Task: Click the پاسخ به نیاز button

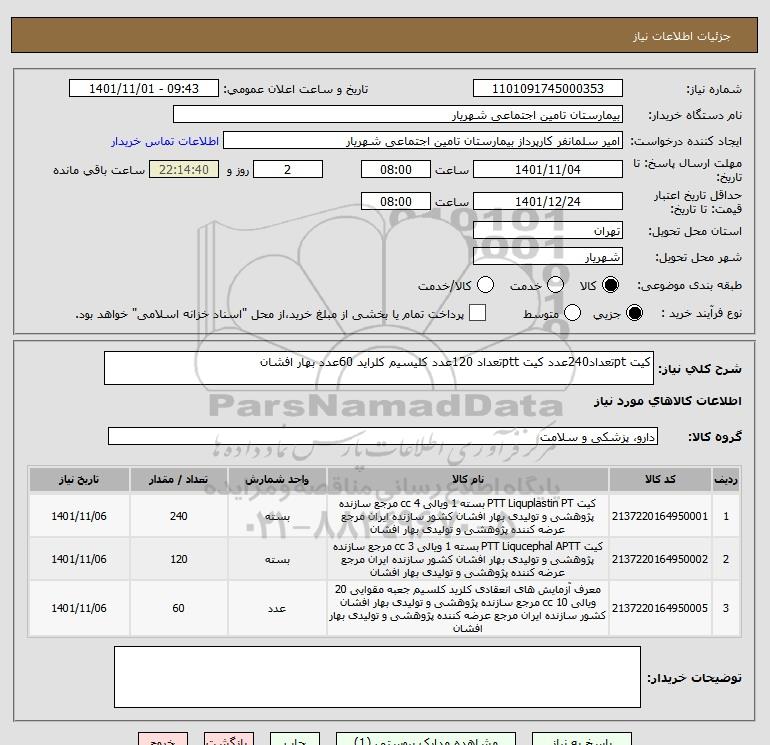Action: pyautogui.click(x=581, y=740)
